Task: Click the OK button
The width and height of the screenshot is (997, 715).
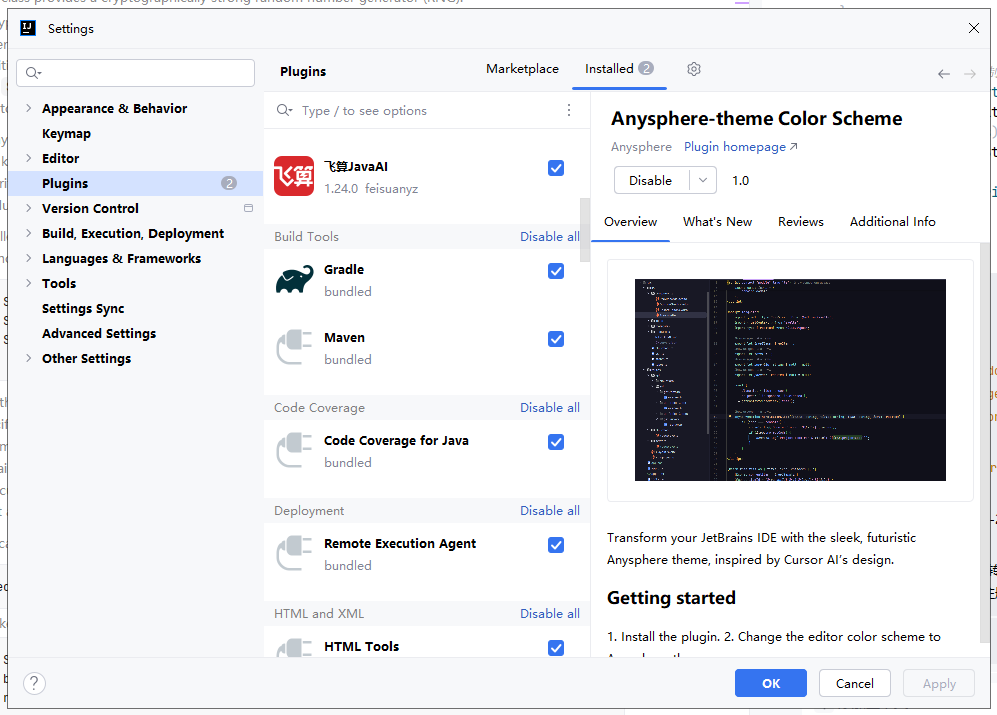Action: point(771,683)
